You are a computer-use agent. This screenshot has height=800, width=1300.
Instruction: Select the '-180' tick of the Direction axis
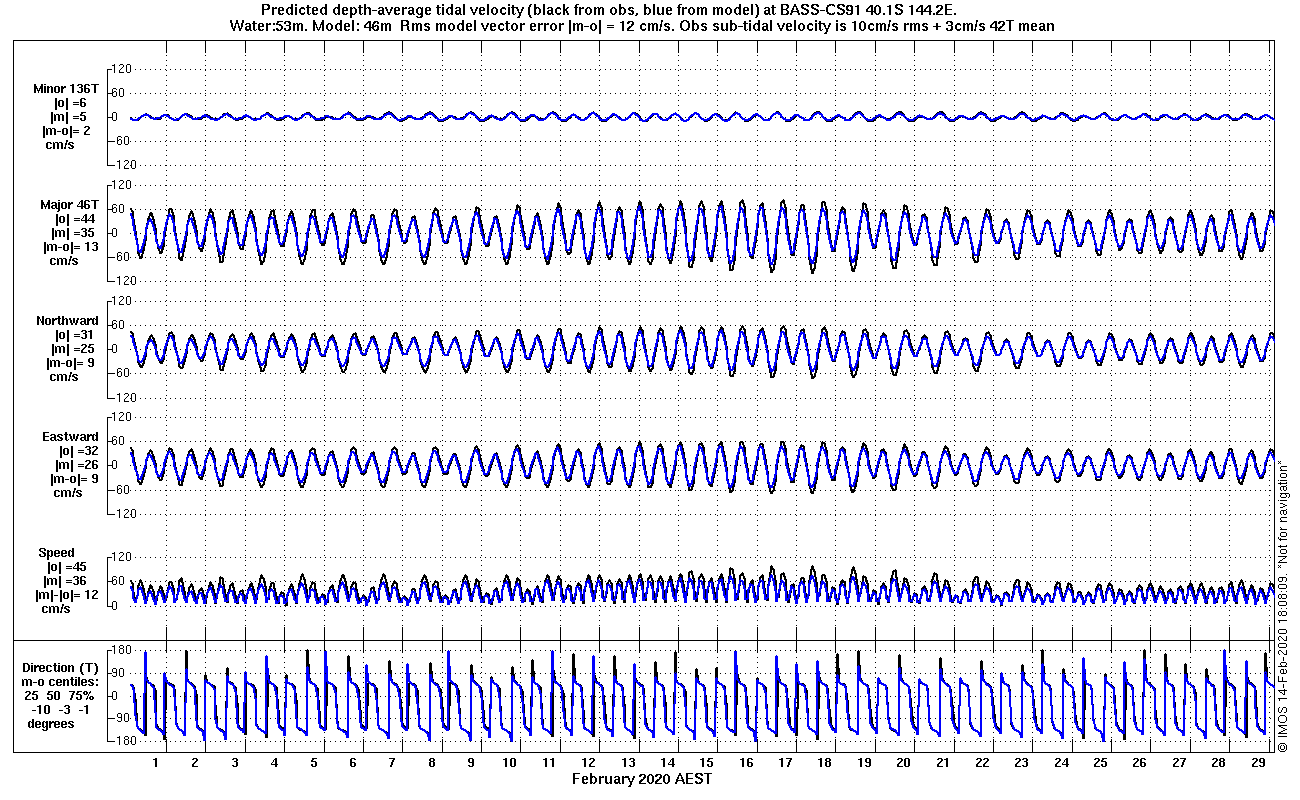coord(120,741)
